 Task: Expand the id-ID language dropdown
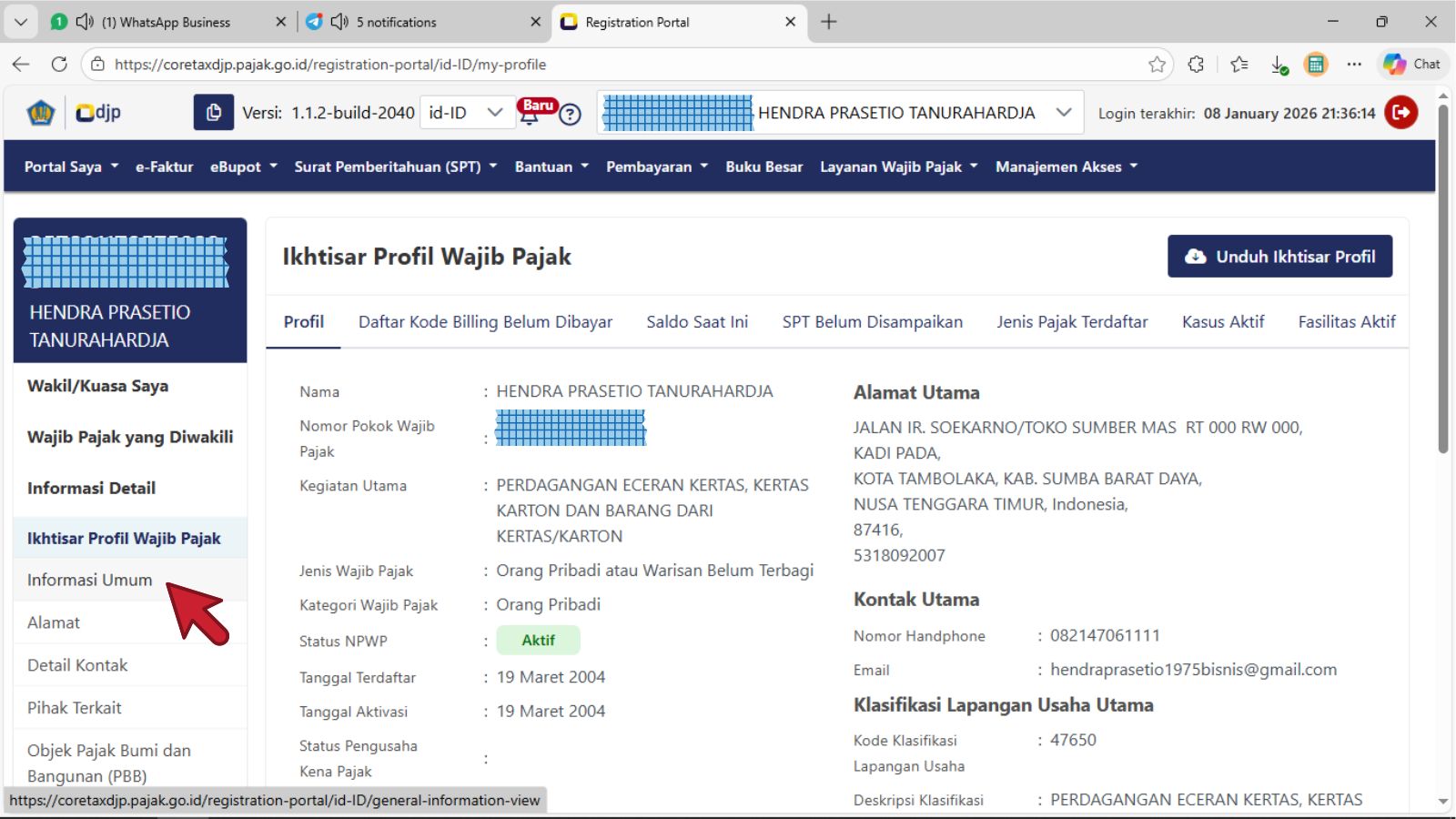tap(466, 113)
